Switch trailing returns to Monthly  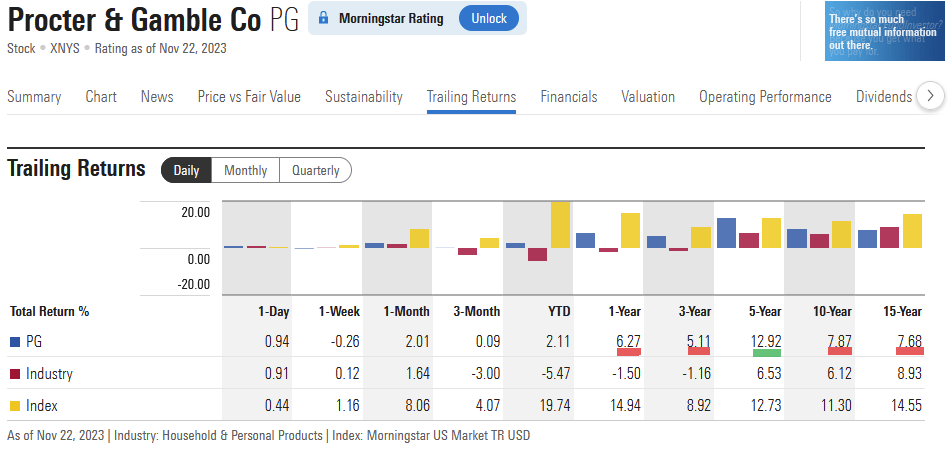click(x=245, y=170)
